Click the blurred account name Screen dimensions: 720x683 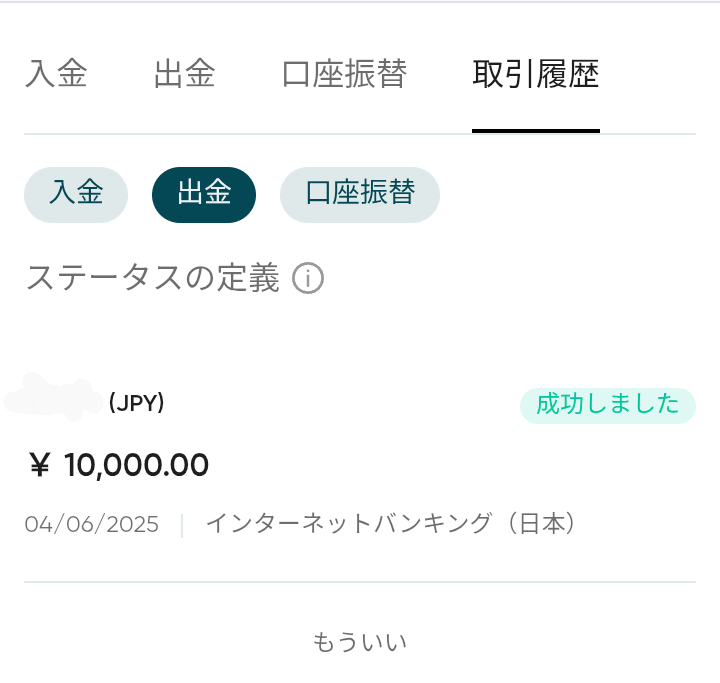pyautogui.click(x=53, y=397)
